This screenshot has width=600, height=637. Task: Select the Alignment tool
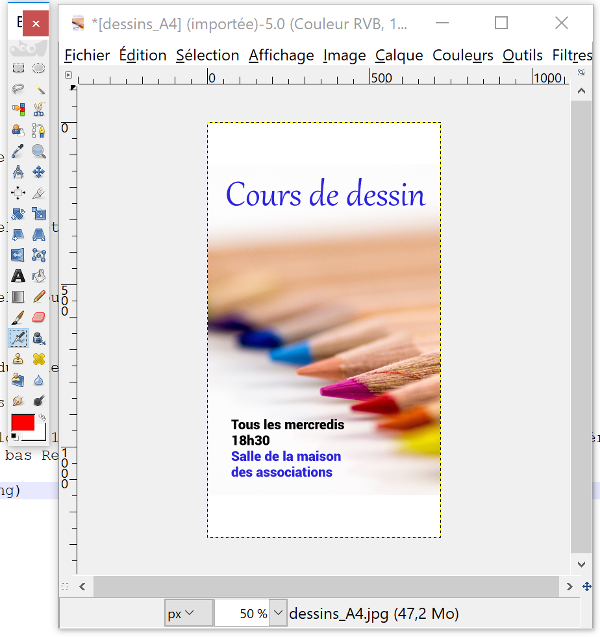(18, 193)
